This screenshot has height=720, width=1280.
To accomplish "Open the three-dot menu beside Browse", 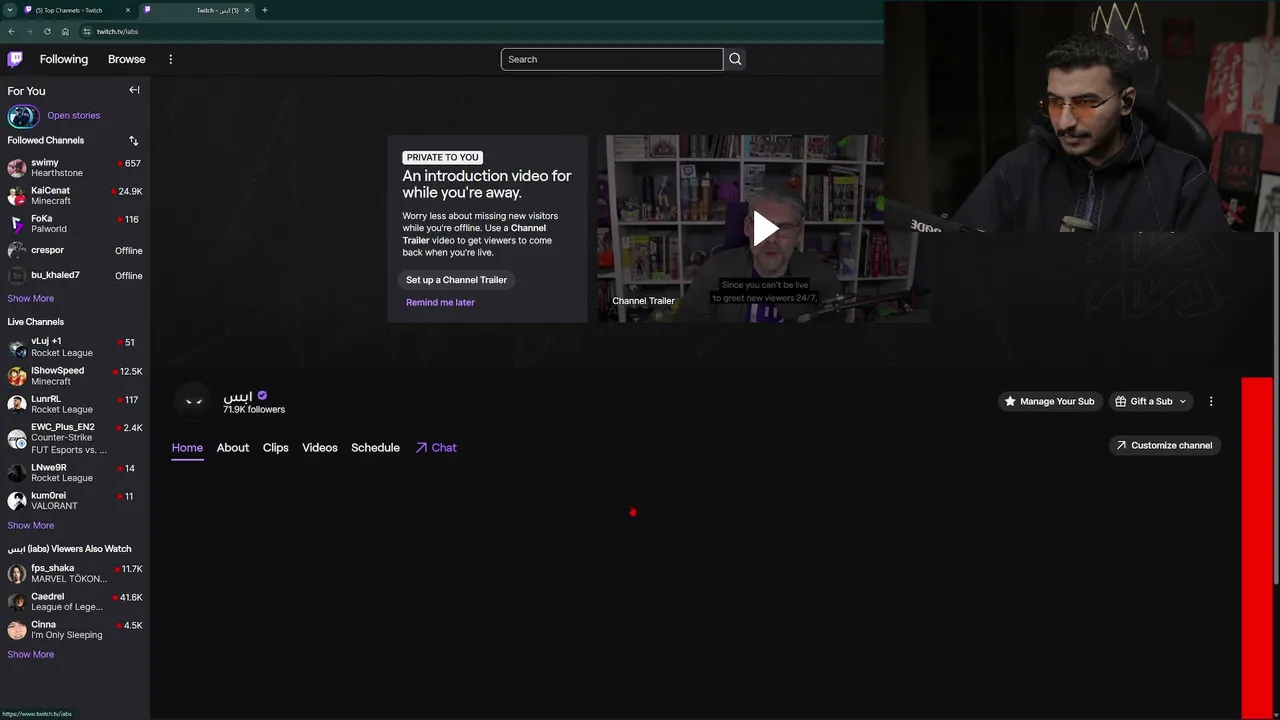I will [x=170, y=59].
